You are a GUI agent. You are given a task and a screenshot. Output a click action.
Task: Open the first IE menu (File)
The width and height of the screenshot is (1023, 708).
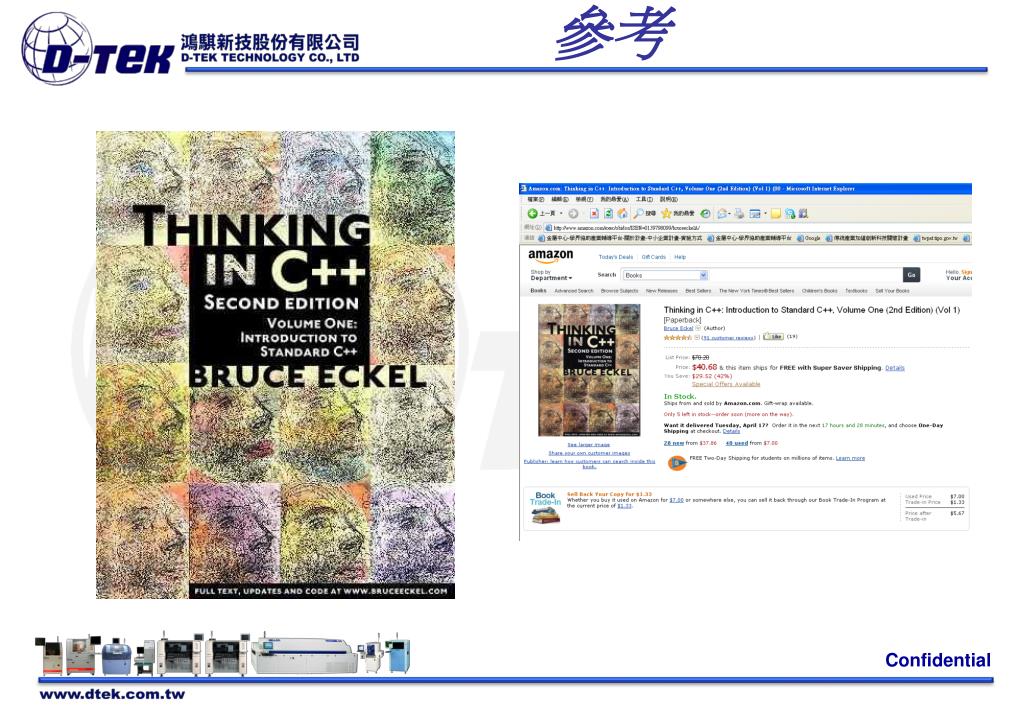coord(536,199)
